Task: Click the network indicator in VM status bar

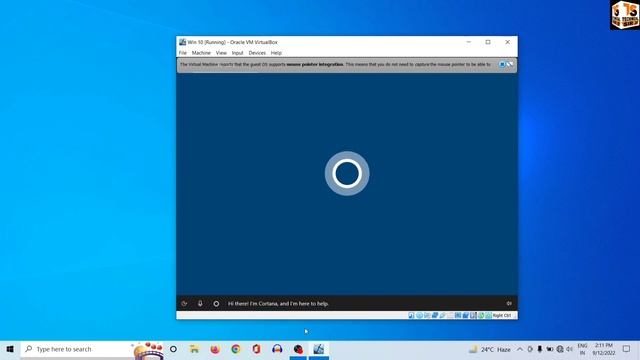Action: click(x=435, y=316)
